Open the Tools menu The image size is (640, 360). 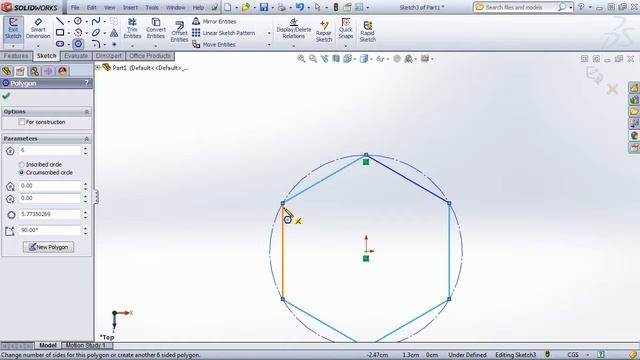pyautogui.click(x=152, y=7)
